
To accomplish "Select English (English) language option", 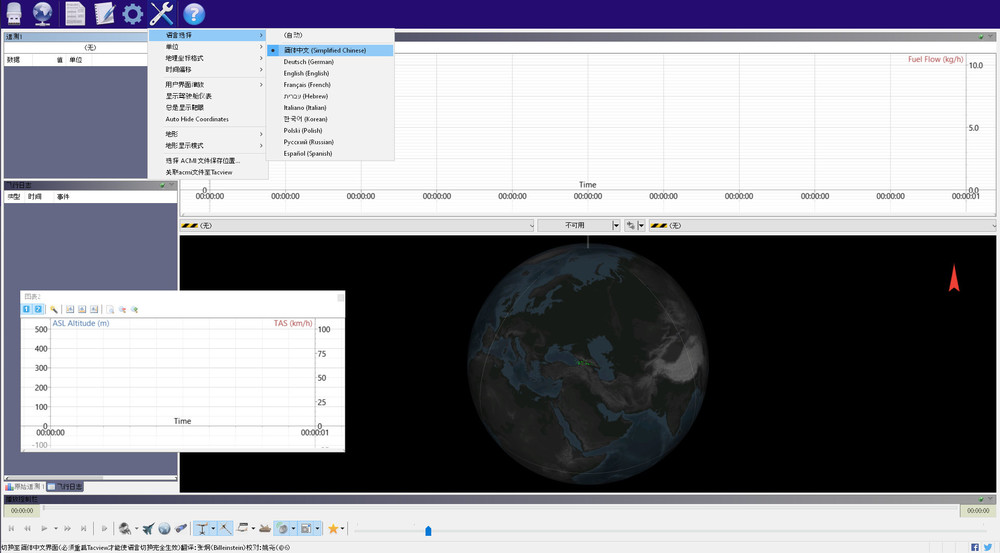I will tap(306, 73).
